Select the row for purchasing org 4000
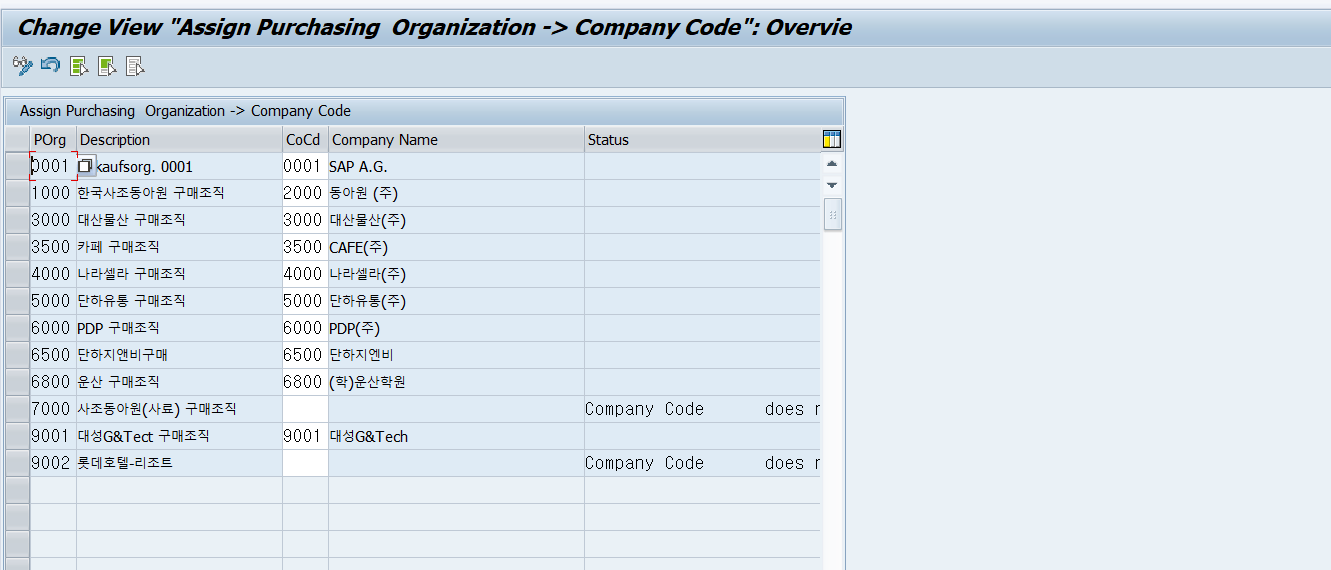Viewport: 1331px width, 570px height. tap(17, 274)
